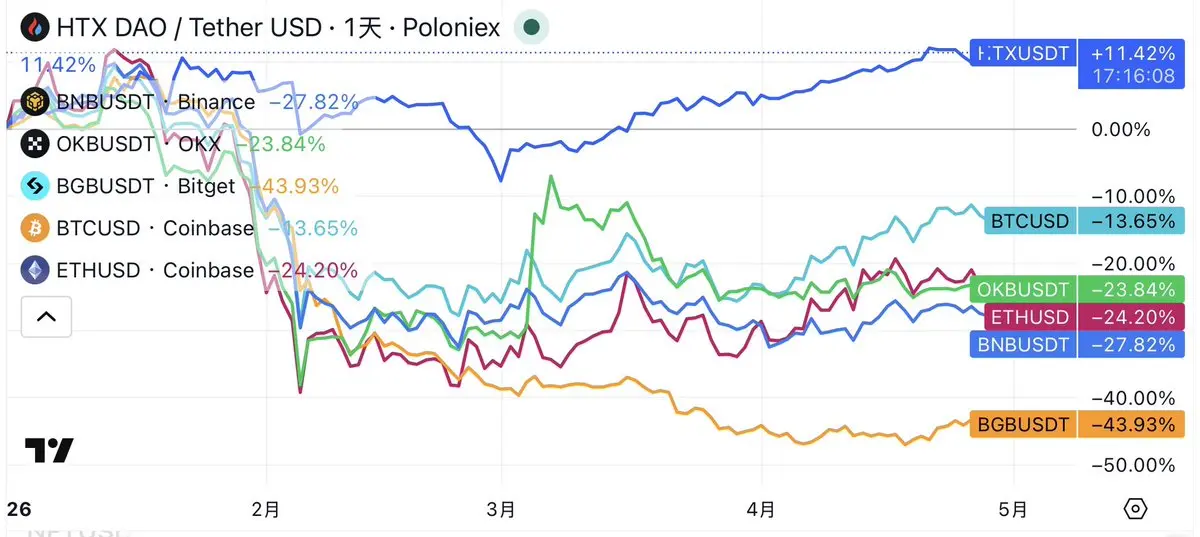Select the BNBUSDT · Binance legend entry
The height and width of the screenshot is (537, 1200).
[156, 101]
